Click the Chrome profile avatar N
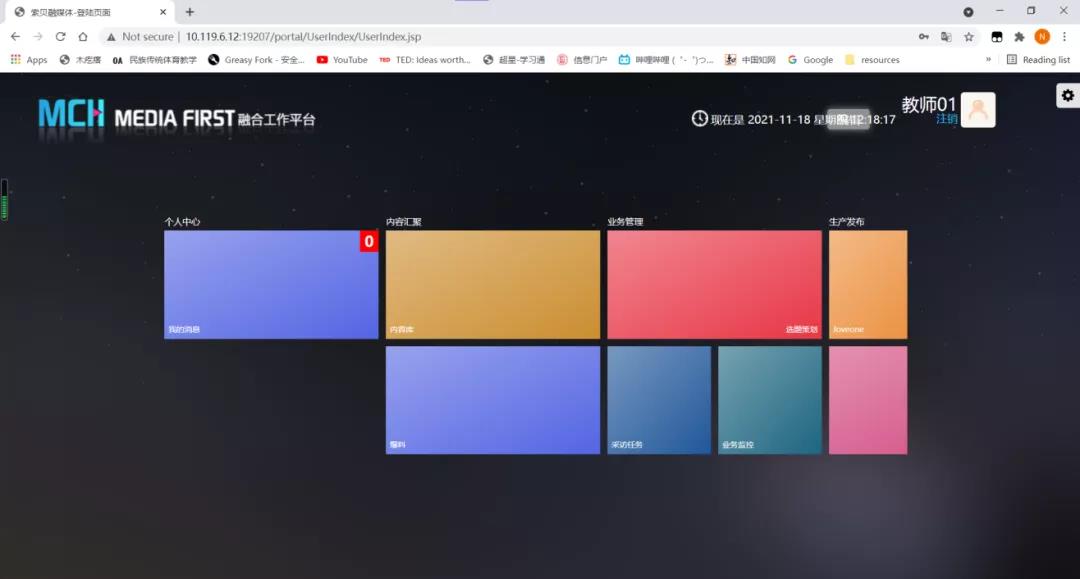1080x579 pixels. pos(1041,35)
